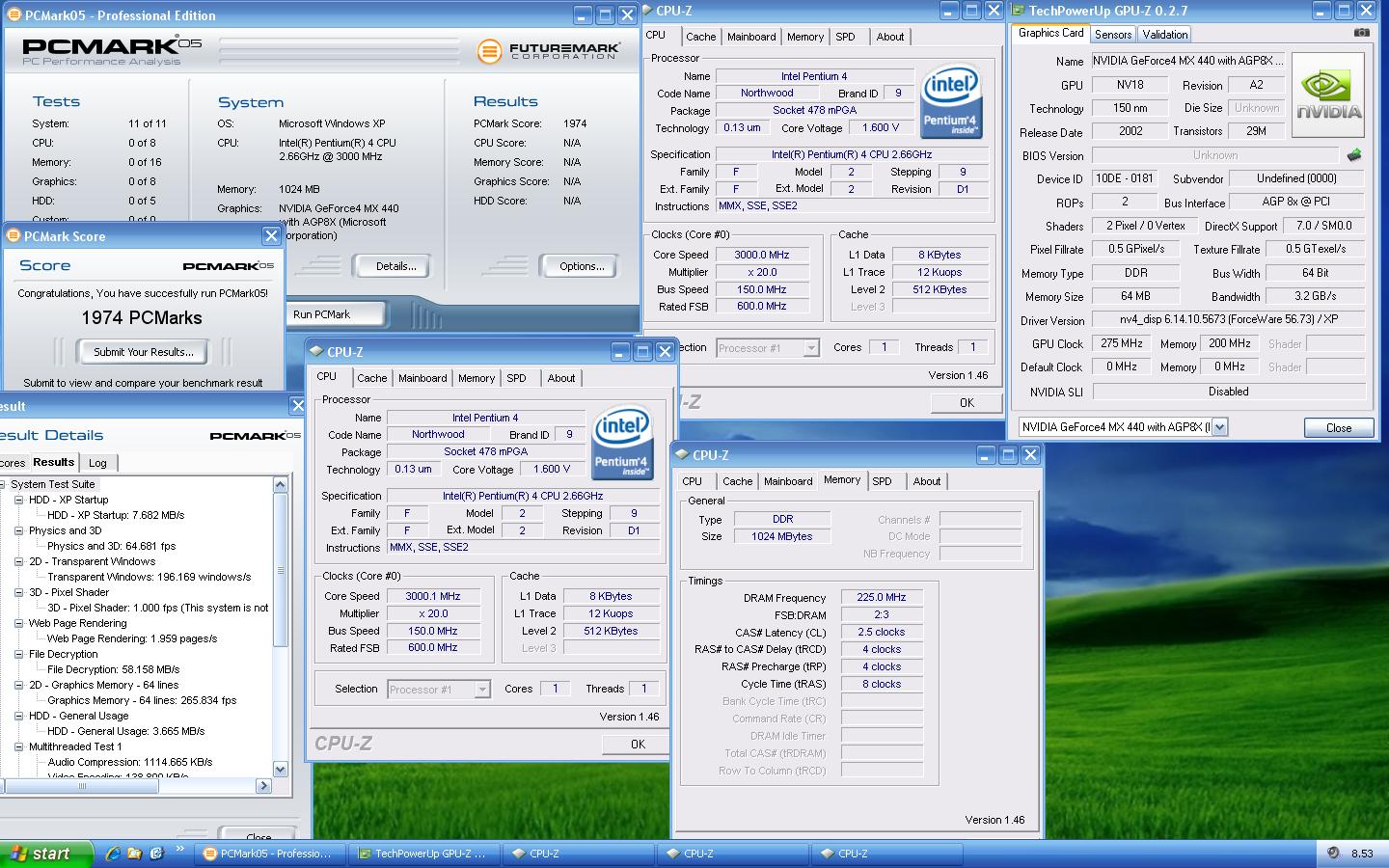Open About tab in memory CPU-Z window
The height and width of the screenshot is (868, 1389).
point(926,481)
